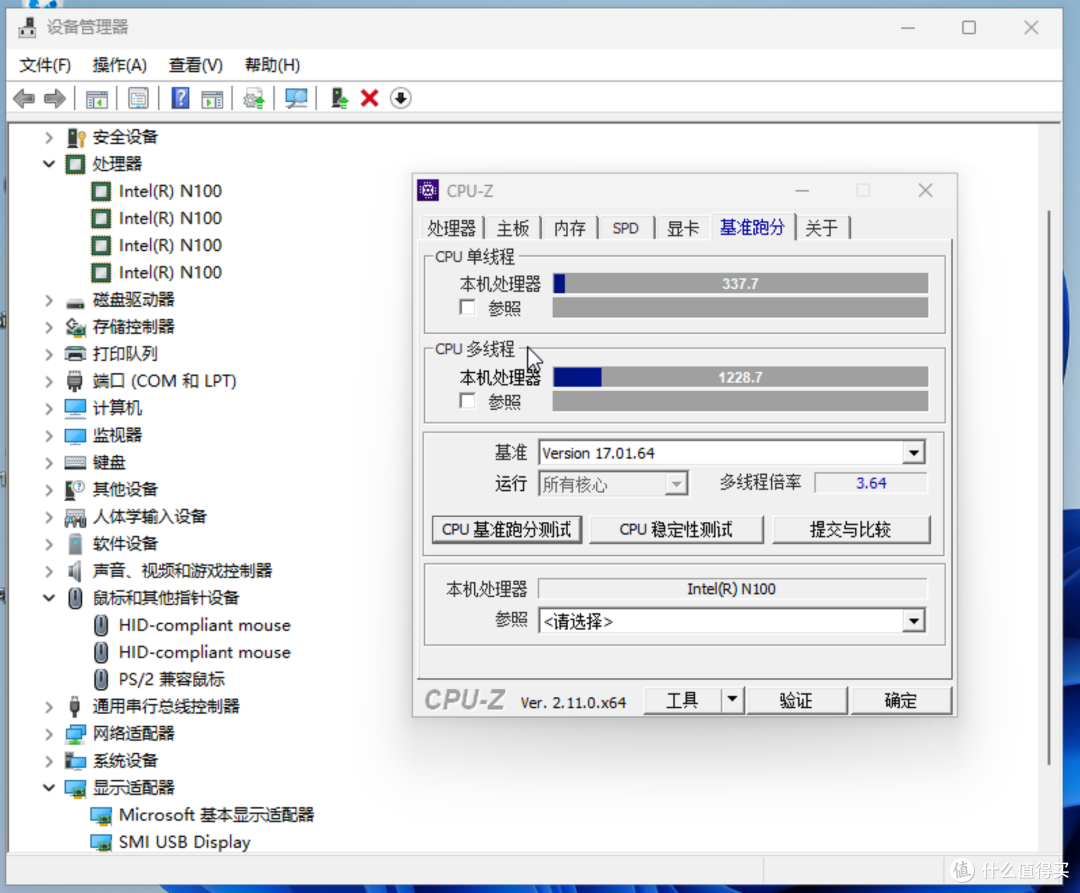
Task: Click the 验证 button
Action: (x=796, y=700)
